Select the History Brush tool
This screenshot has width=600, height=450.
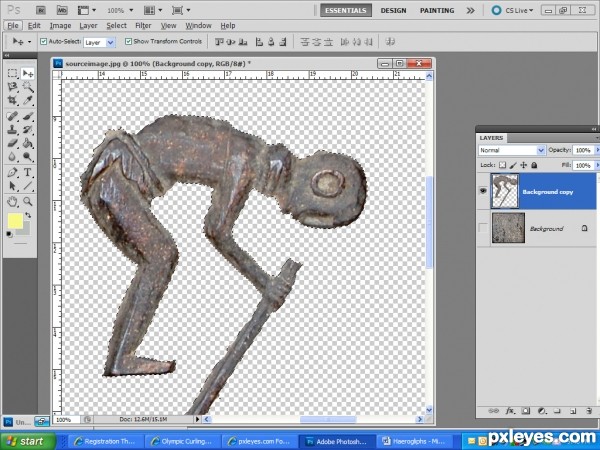28,130
